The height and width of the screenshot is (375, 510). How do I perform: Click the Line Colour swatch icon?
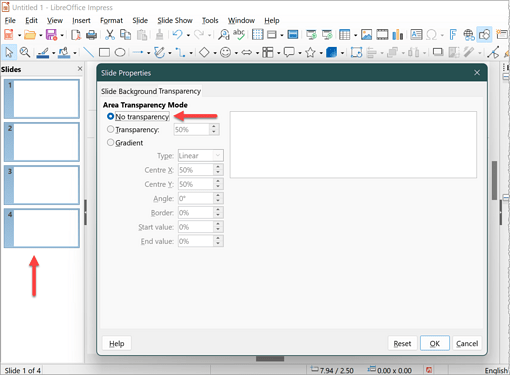point(43,52)
